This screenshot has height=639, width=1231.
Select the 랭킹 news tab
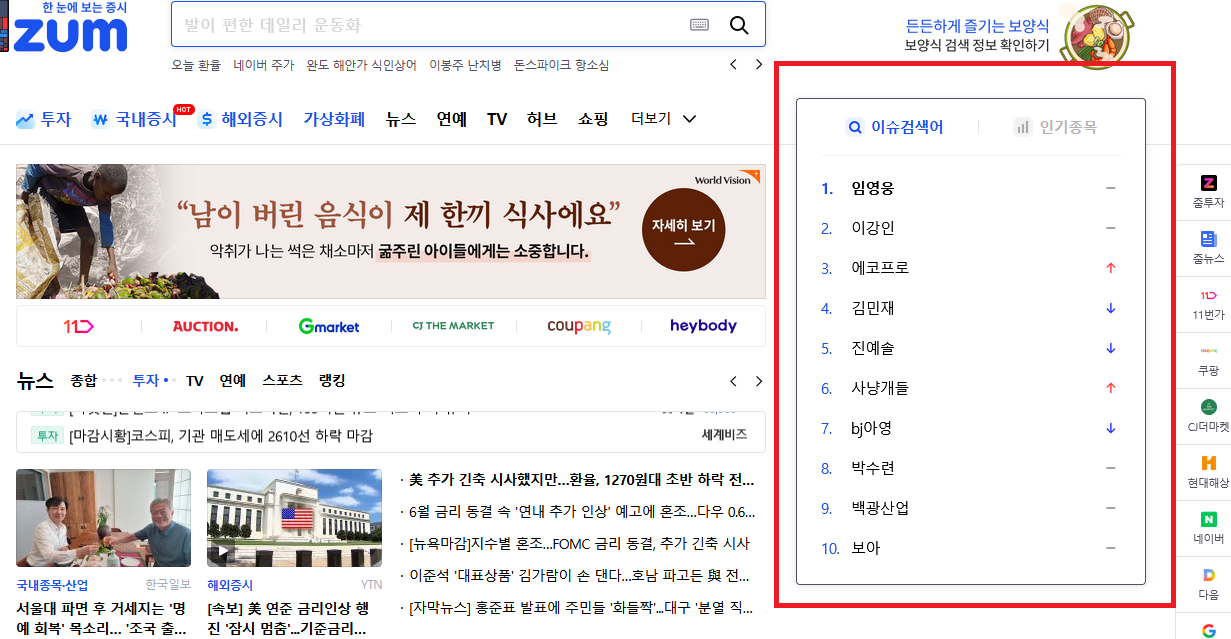tap(332, 381)
